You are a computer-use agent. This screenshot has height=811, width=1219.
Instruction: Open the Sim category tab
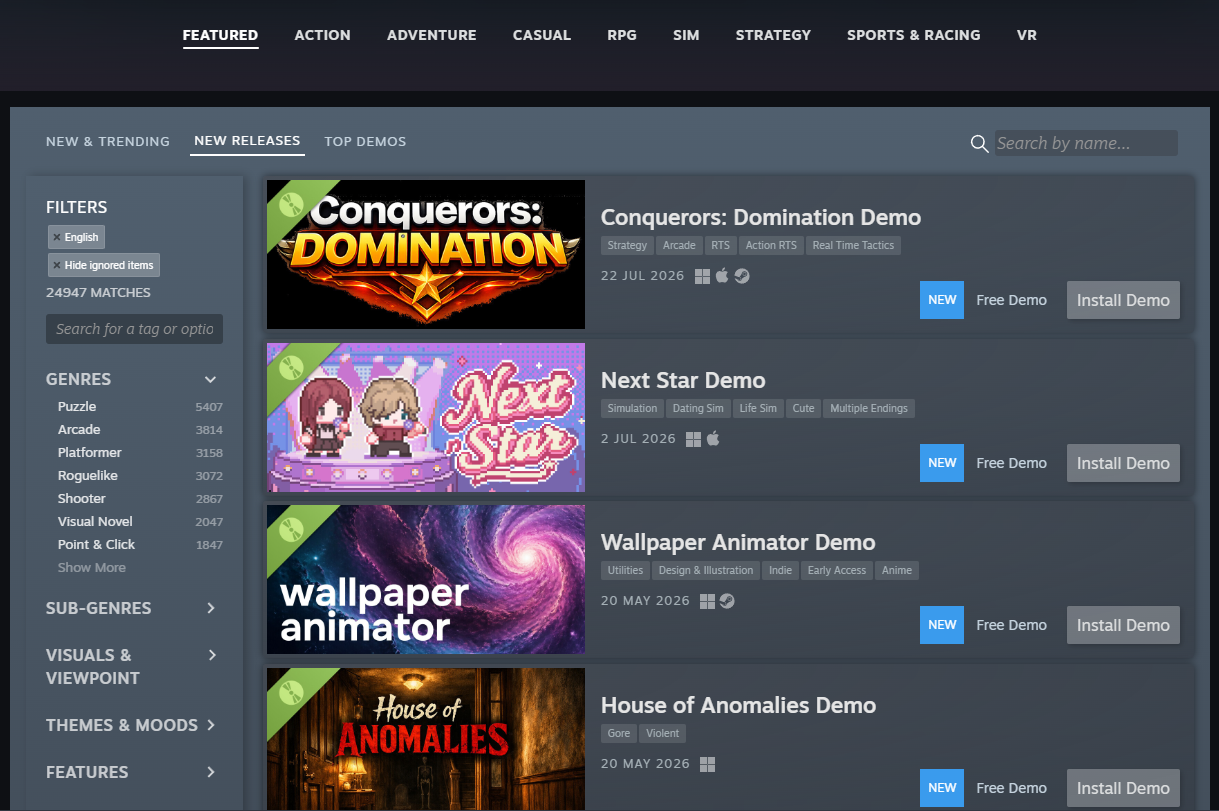tap(686, 34)
